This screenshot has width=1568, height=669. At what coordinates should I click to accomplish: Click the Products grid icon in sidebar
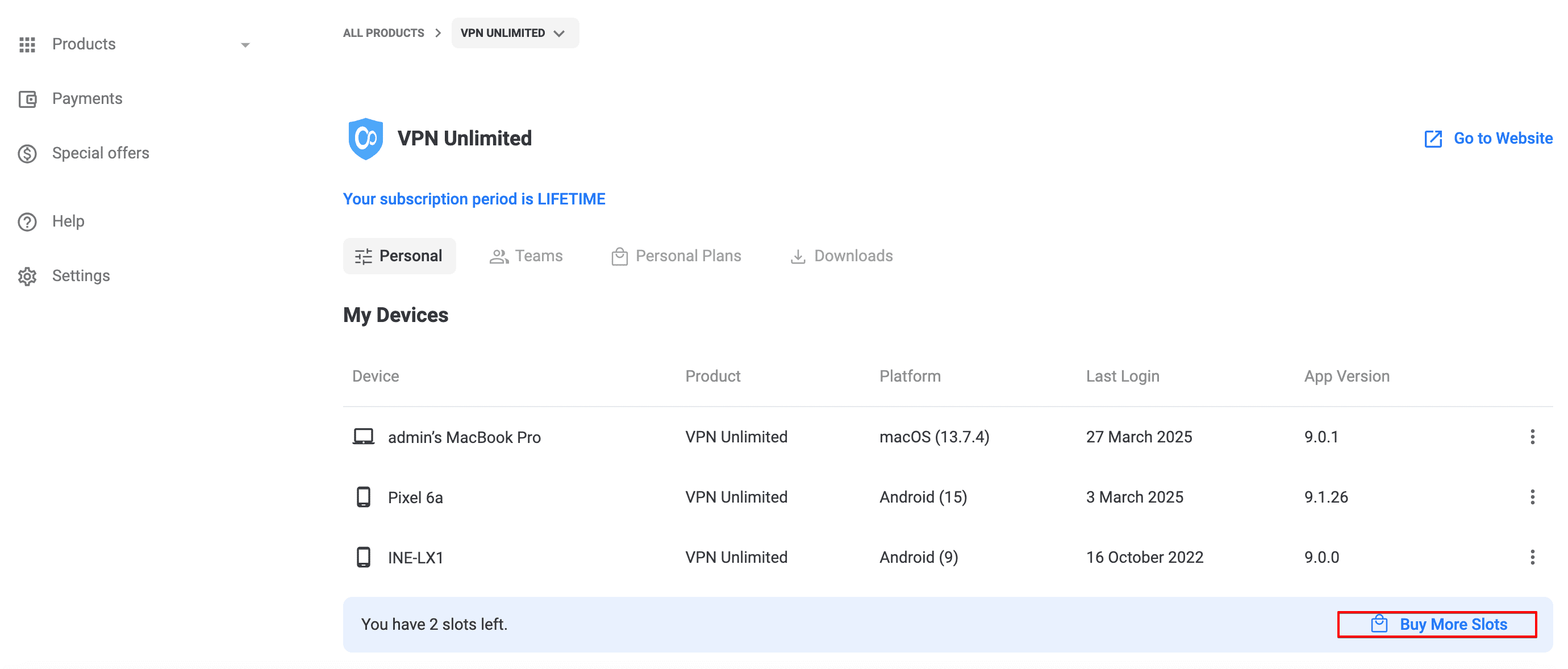(x=27, y=44)
